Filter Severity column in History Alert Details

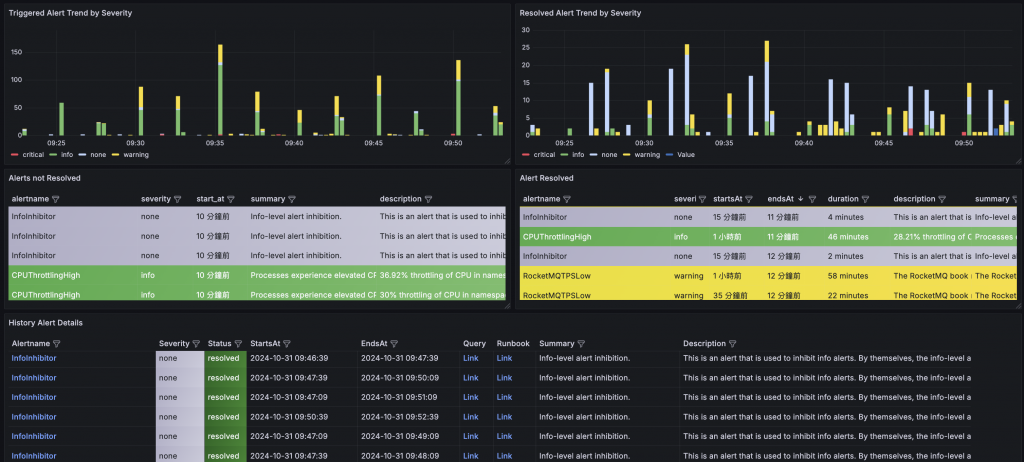(x=195, y=344)
